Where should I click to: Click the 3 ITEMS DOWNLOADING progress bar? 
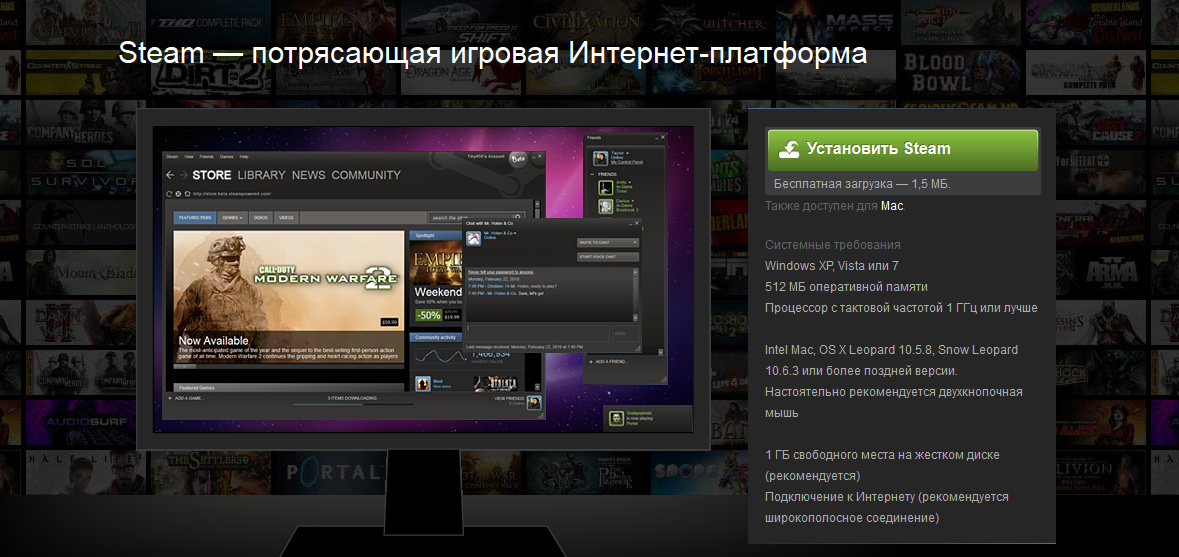tap(353, 404)
